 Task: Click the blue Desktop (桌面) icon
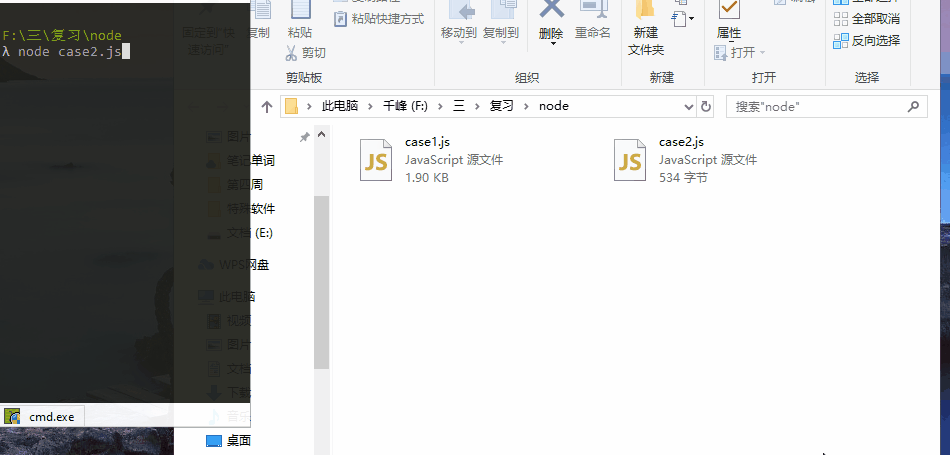[x=214, y=440]
